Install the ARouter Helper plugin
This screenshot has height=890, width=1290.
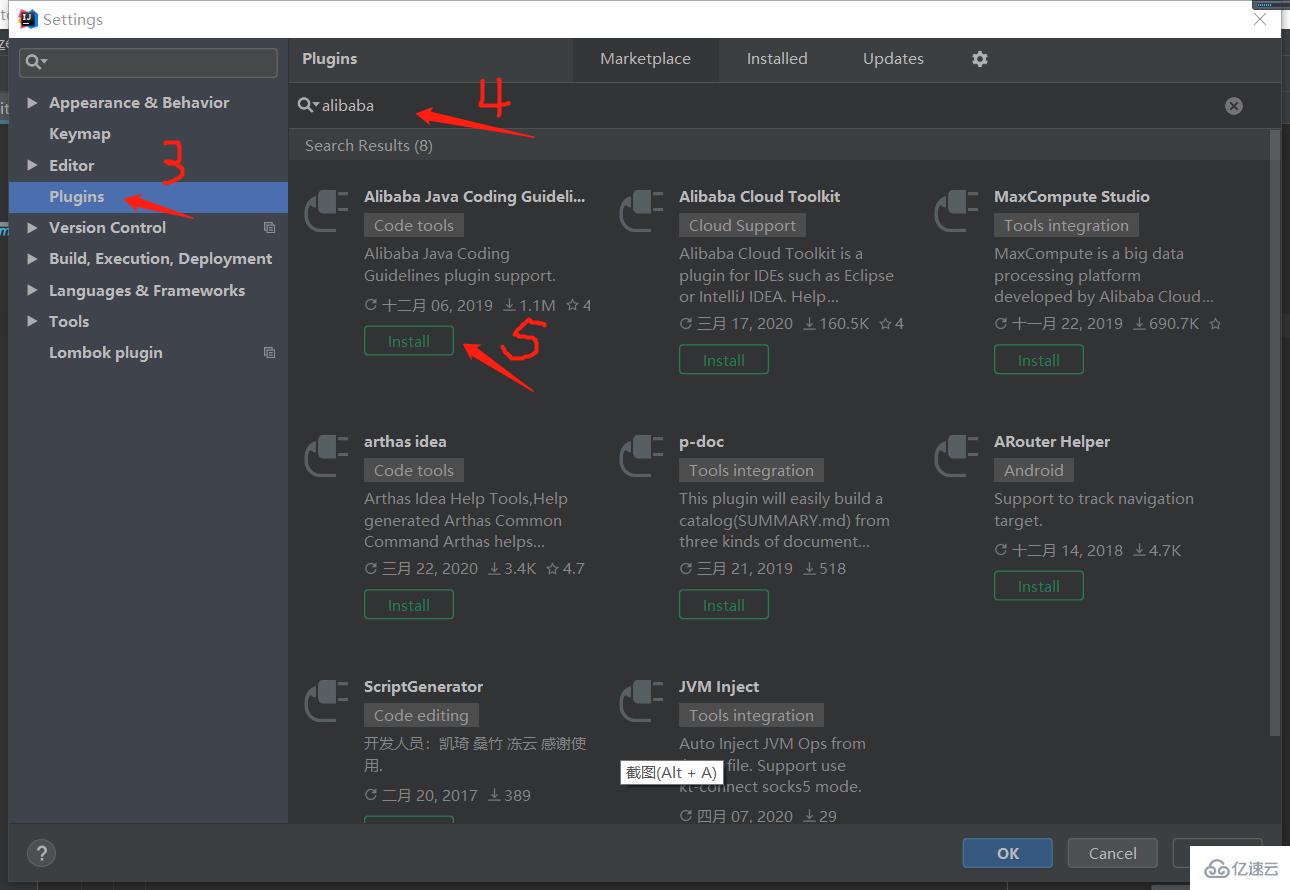point(1039,587)
